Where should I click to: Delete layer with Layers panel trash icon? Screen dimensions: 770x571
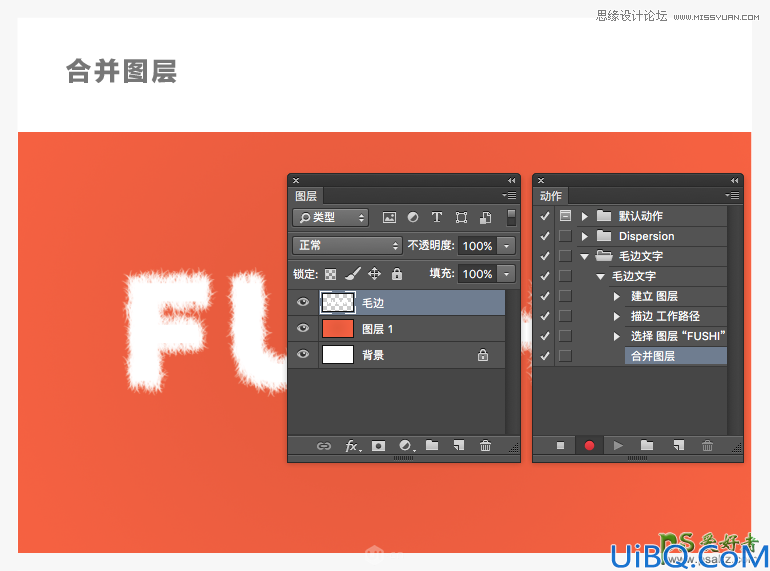tap(485, 445)
